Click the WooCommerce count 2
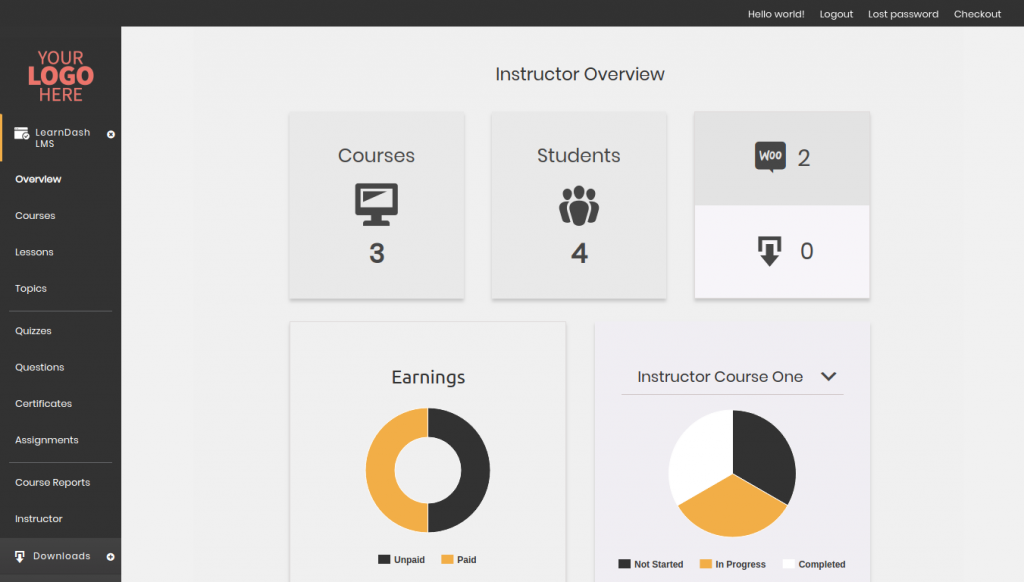The image size is (1024, 582). (x=804, y=157)
